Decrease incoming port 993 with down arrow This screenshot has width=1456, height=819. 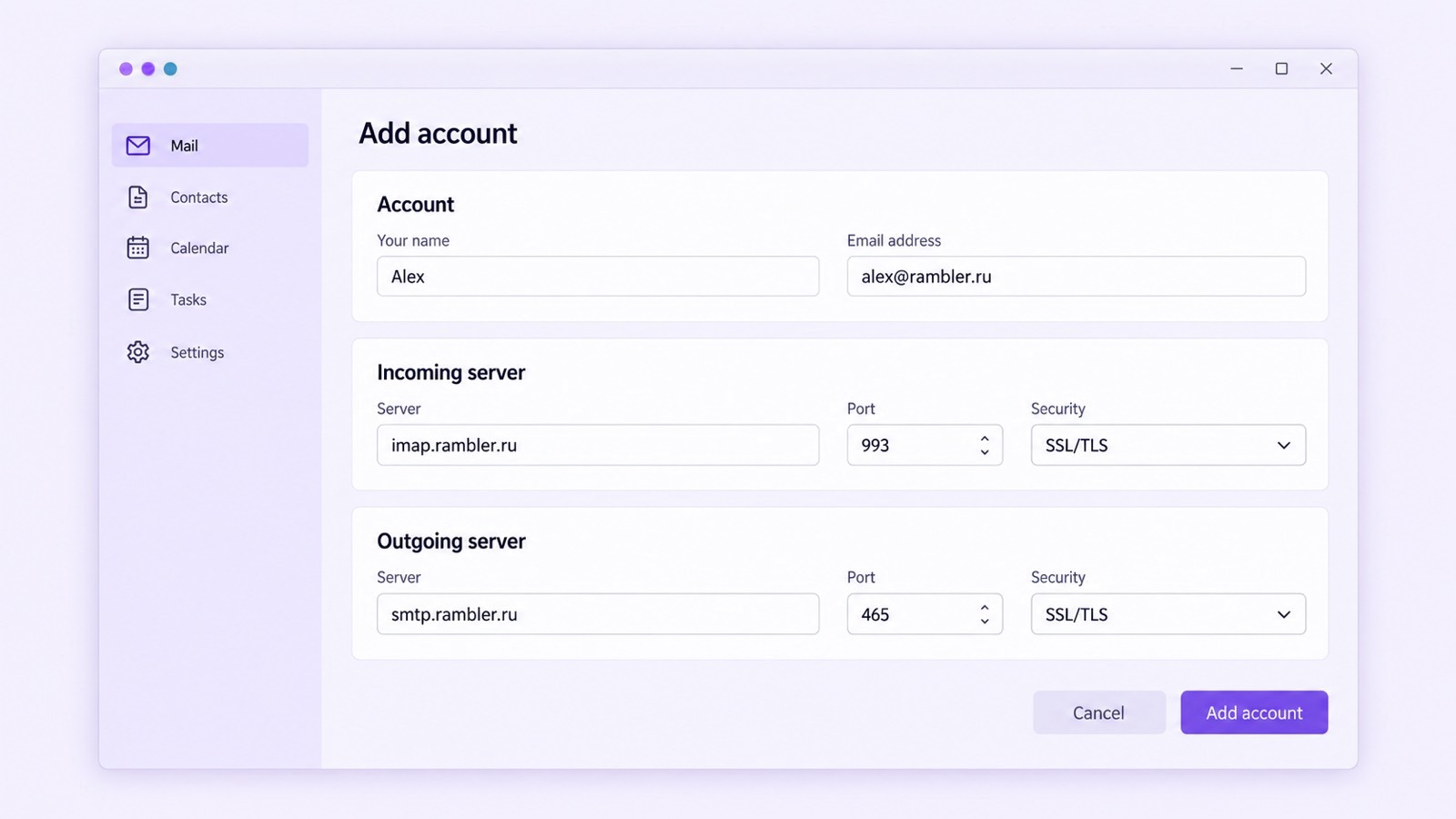(x=985, y=452)
